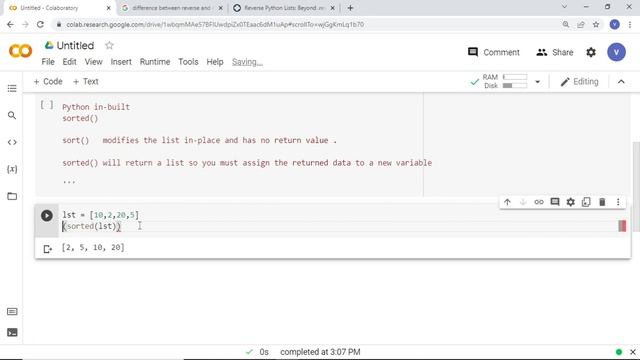640x360 pixels.
Task: Collapse the header with the chevron toggle
Action: pos(621,82)
